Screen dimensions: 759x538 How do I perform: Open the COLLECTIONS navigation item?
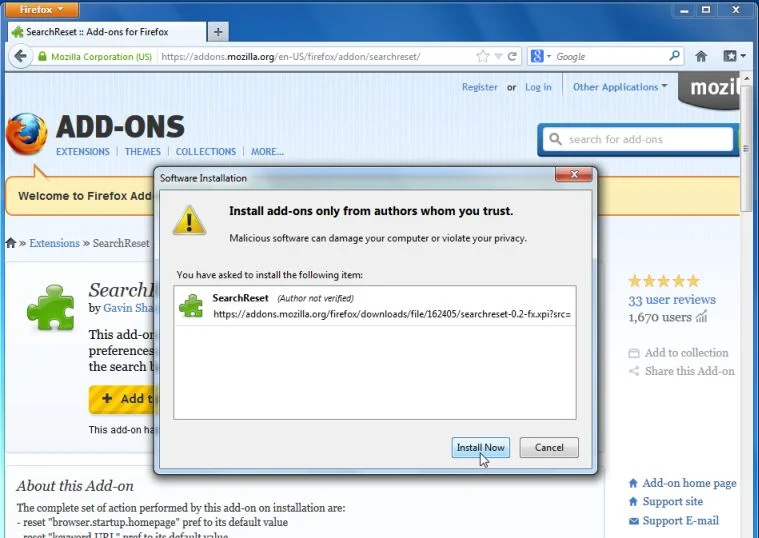point(206,152)
